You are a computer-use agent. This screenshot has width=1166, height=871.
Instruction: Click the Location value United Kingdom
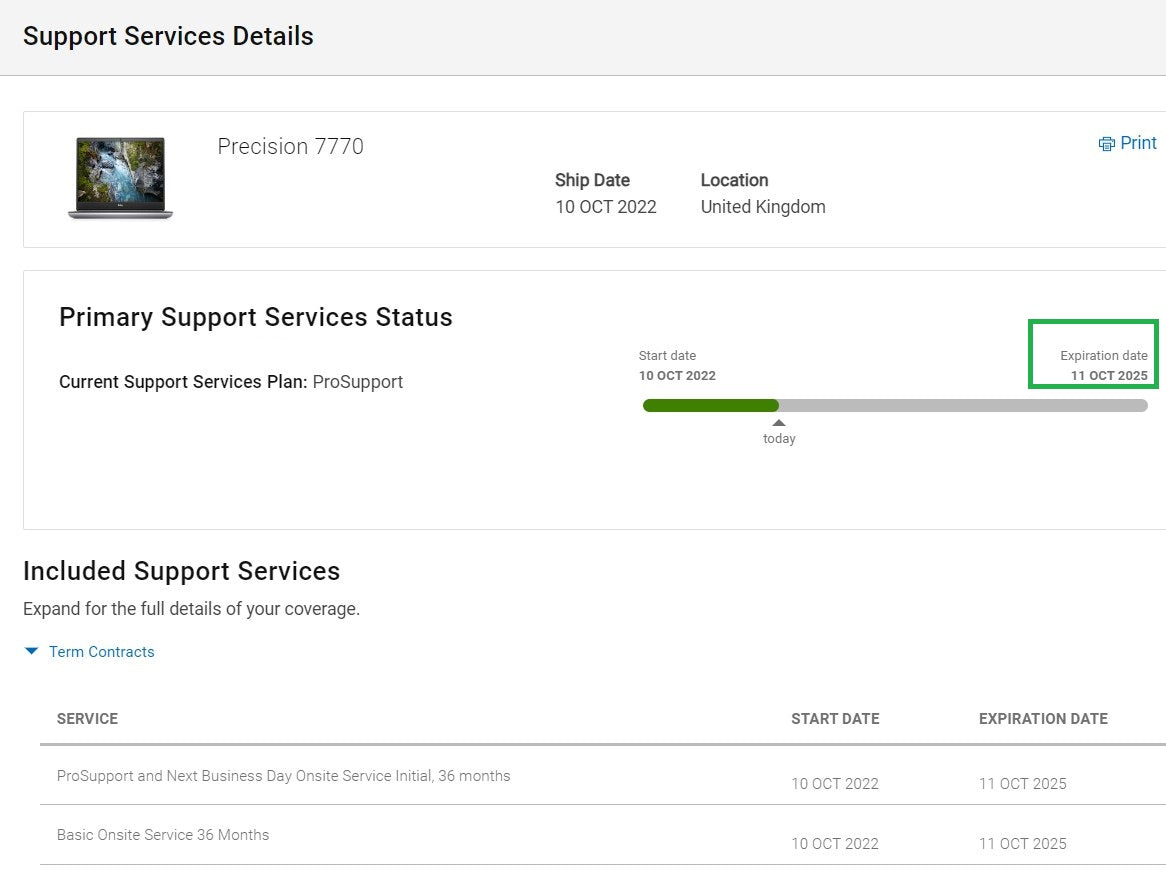[763, 207]
